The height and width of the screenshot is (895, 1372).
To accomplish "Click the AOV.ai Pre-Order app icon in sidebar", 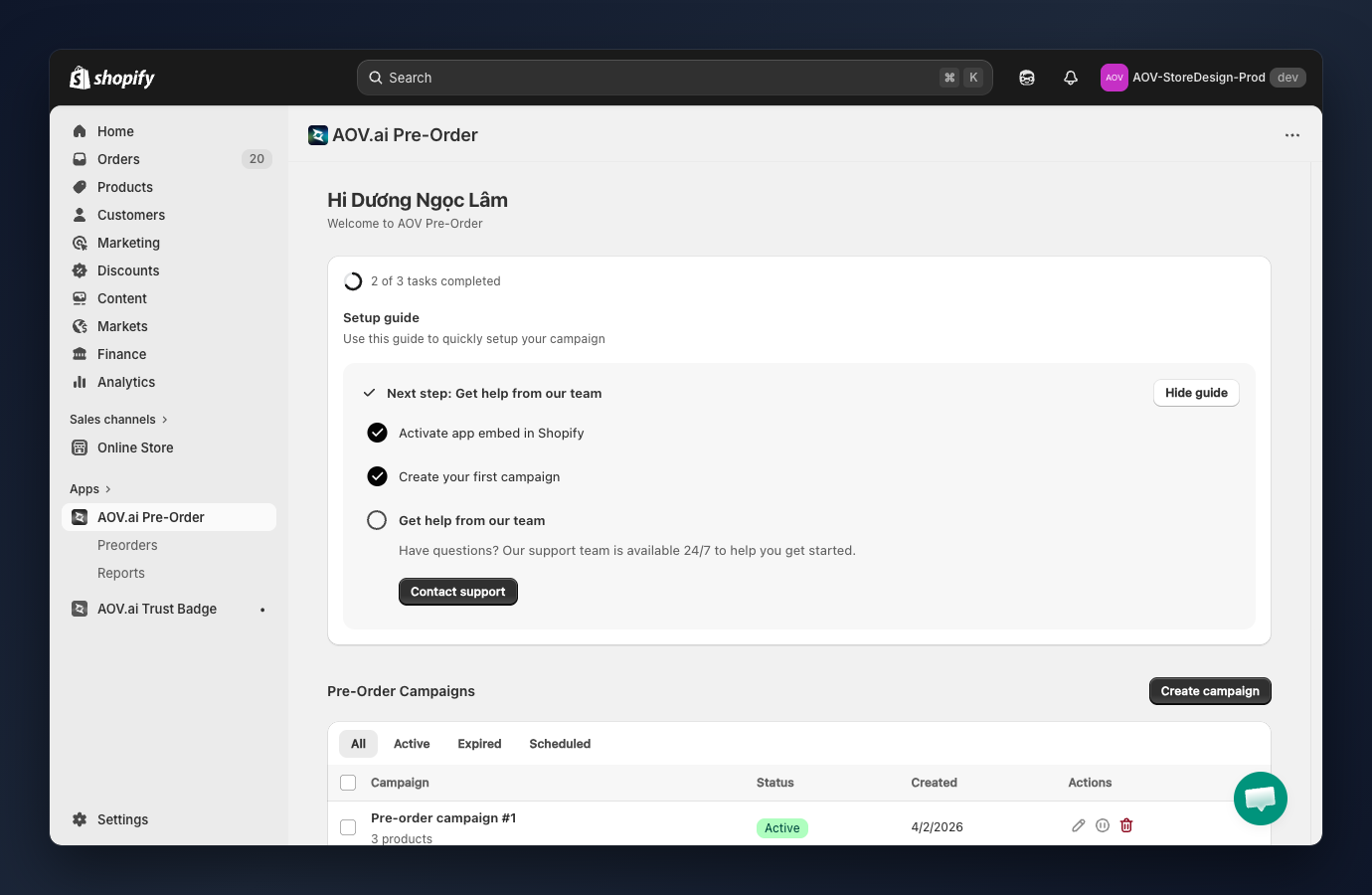I will pyautogui.click(x=80, y=517).
